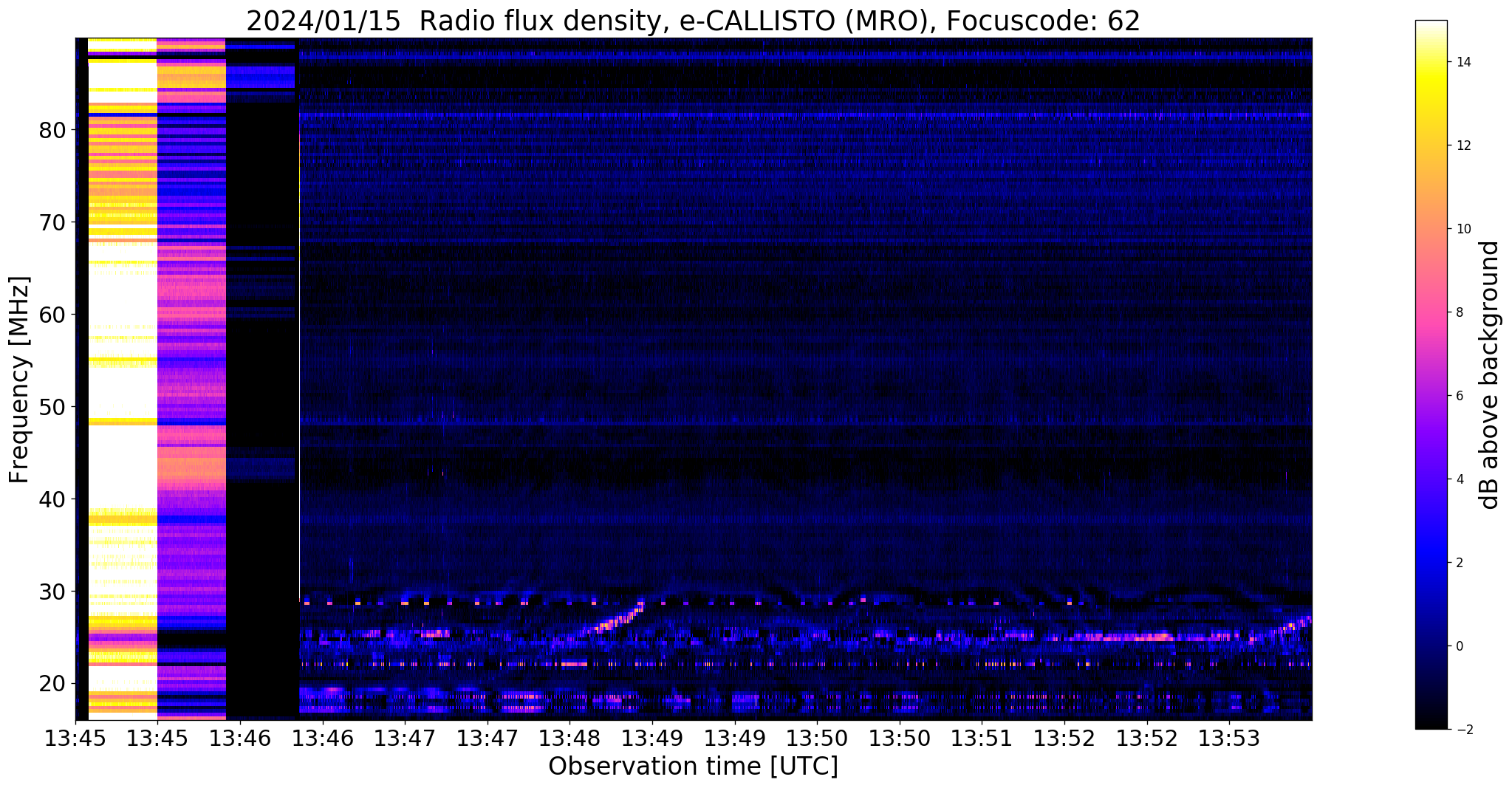Click the colorbar tick labeled 6
This screenshot has width=1512, height=788.
(1459, 397)
